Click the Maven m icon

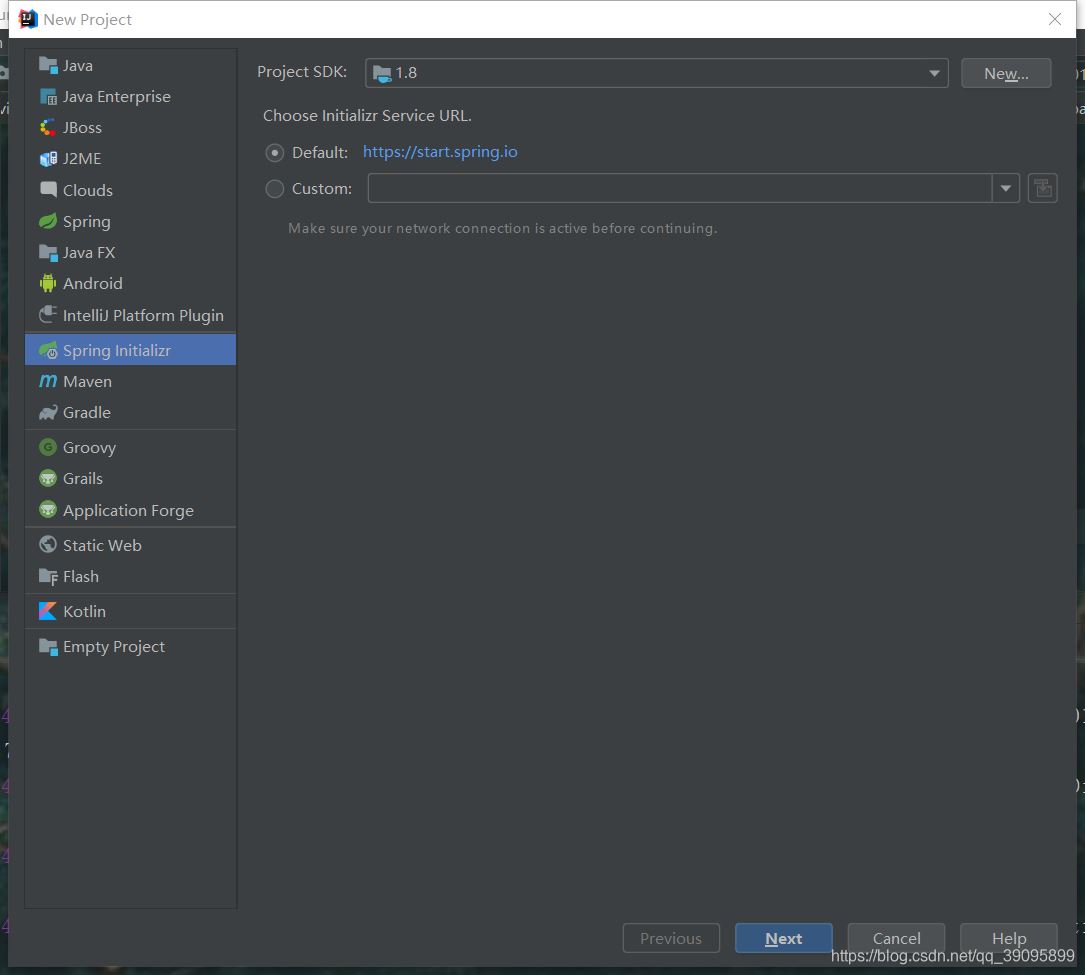(48, 381)
